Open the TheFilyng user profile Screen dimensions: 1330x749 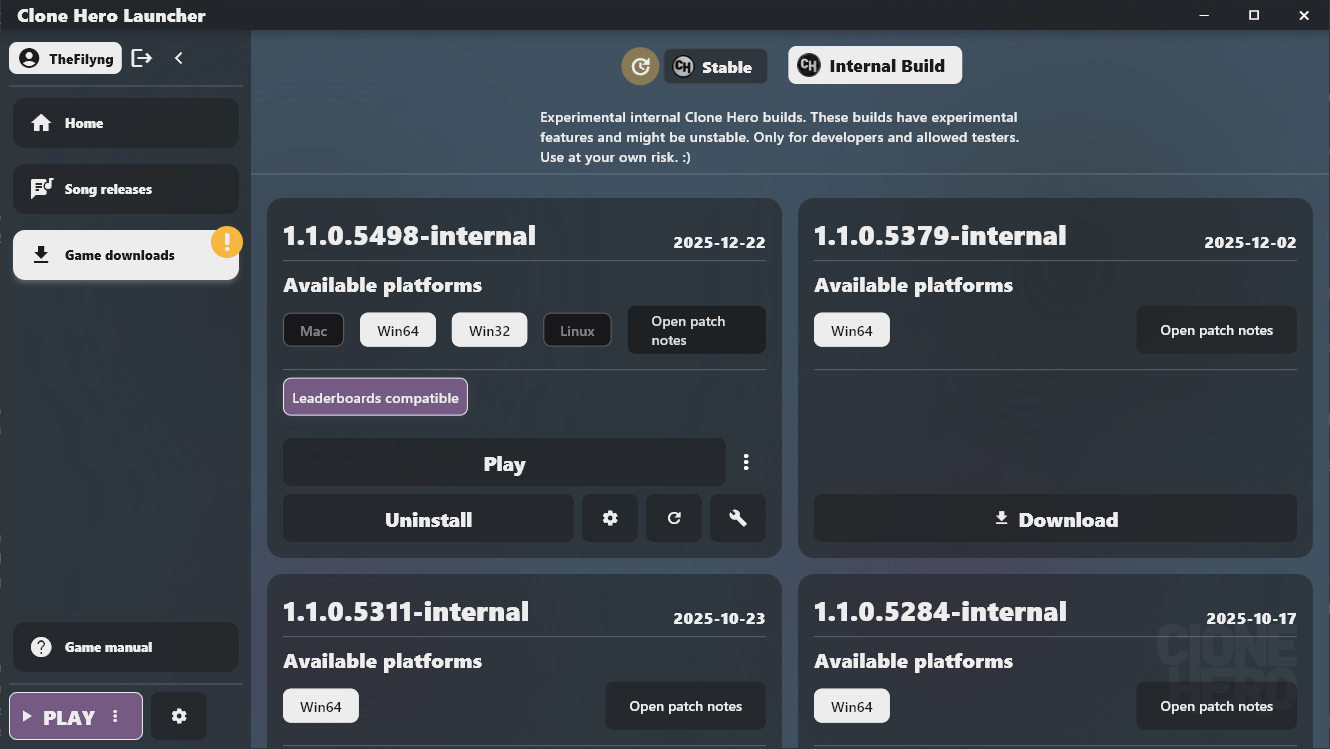65,59
